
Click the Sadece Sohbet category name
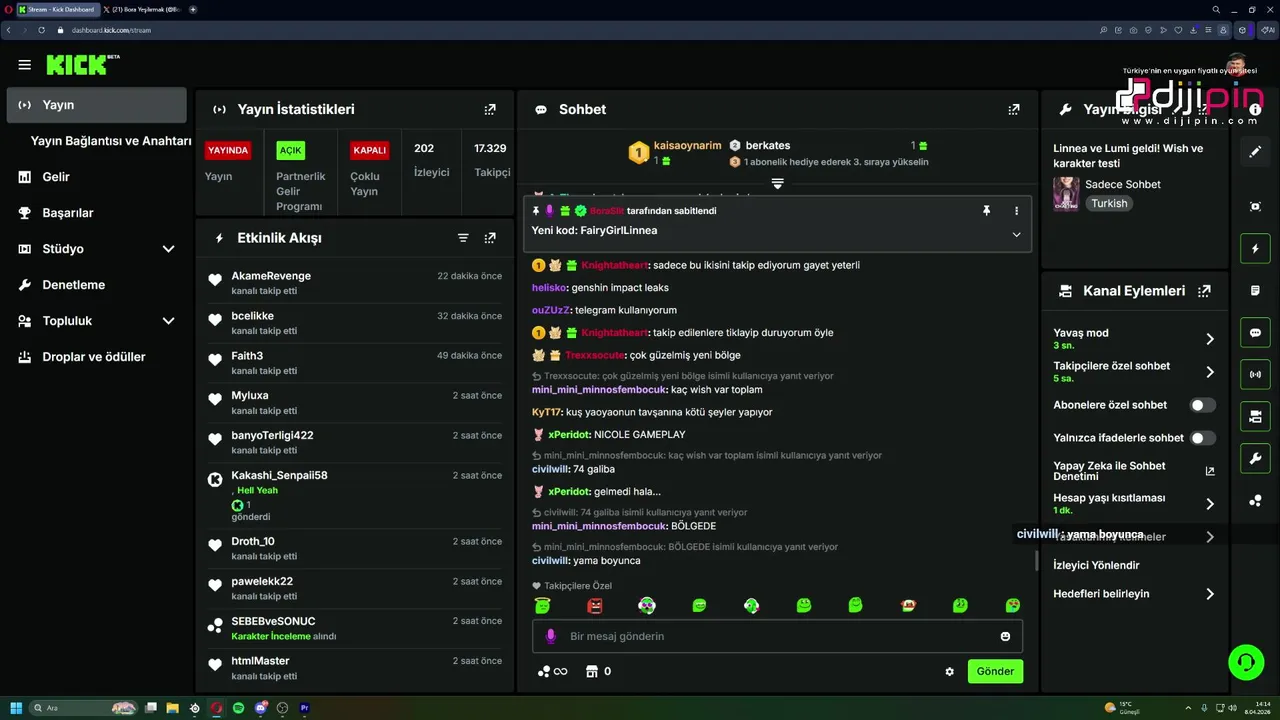1123,185
